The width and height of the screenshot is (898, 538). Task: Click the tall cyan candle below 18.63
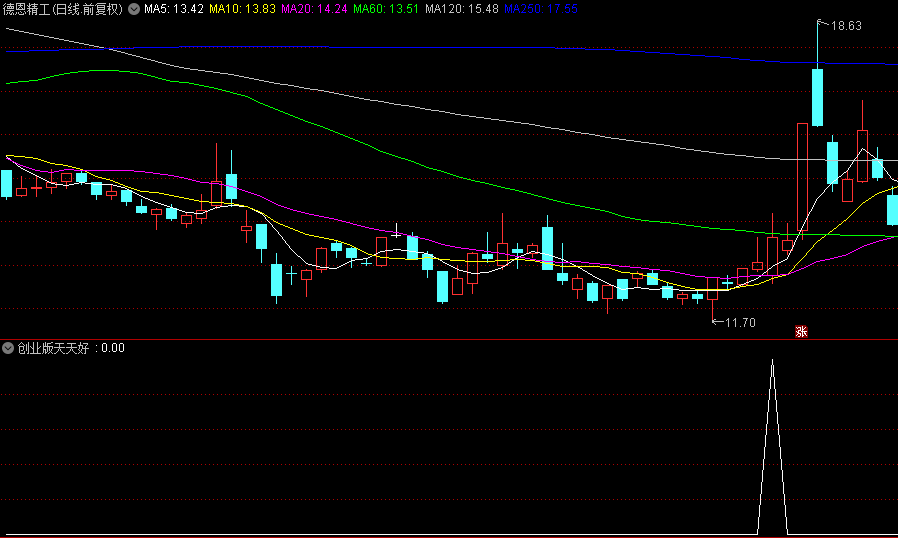point(817,97)
